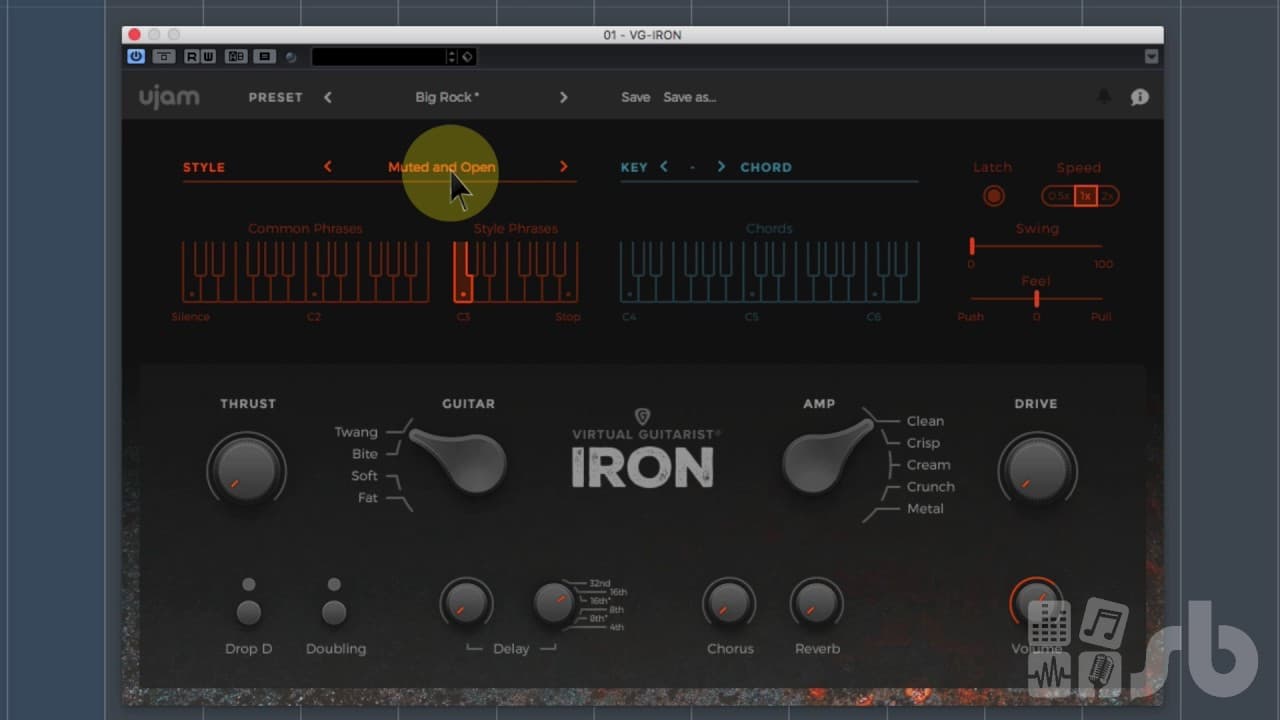
Task: Enable Write automation (W) button
Action: point(208,57)
